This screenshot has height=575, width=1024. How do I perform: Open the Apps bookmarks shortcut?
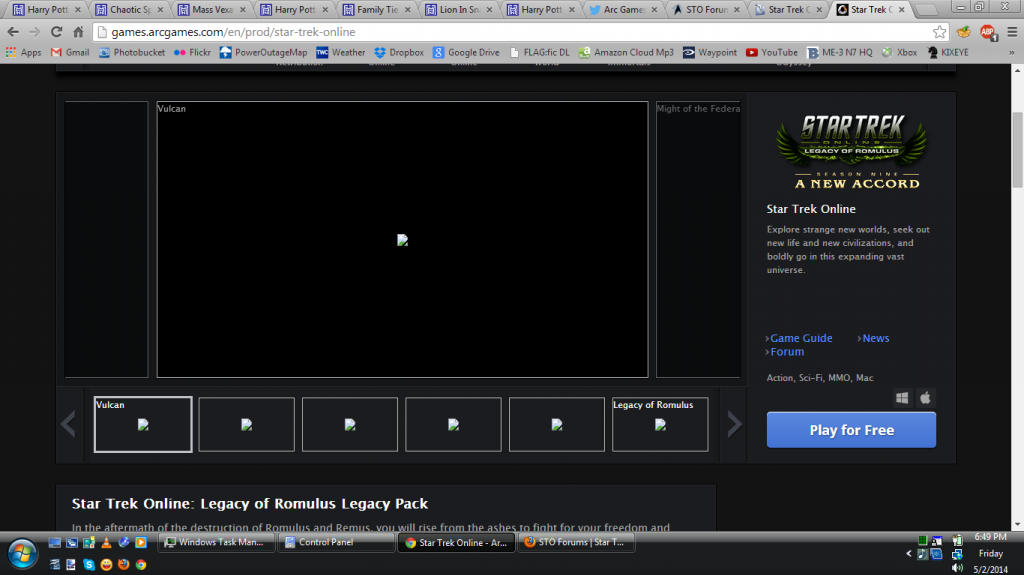tap(24, 52)
